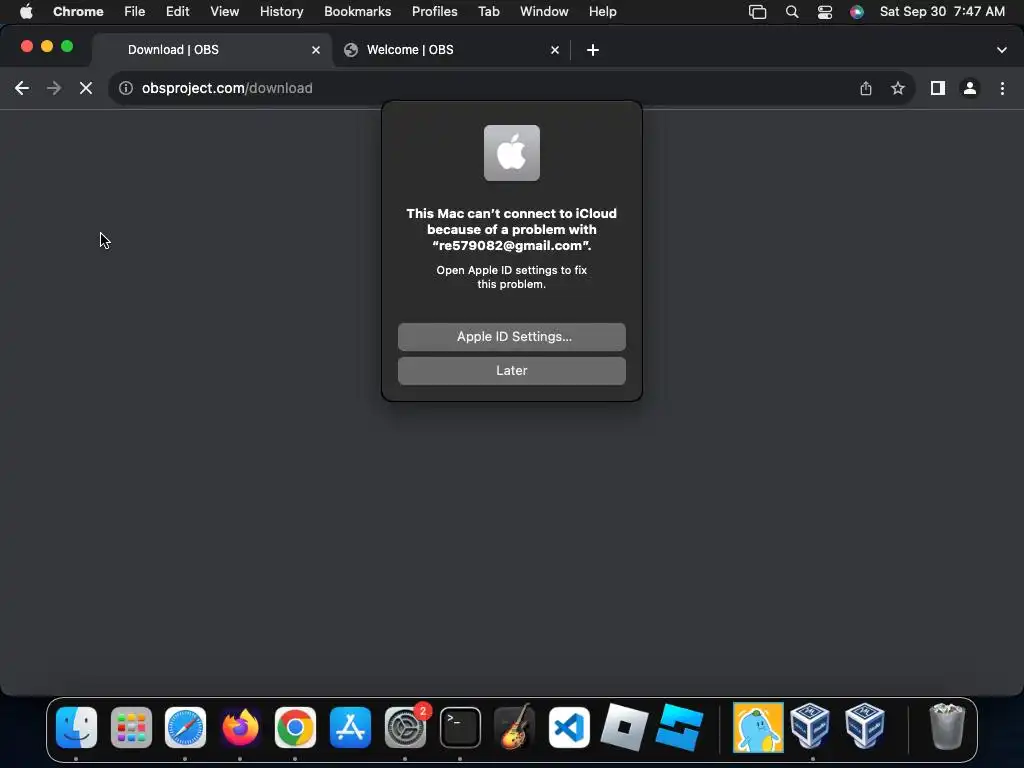
Task: Open the Help menu
Action: 603,12
